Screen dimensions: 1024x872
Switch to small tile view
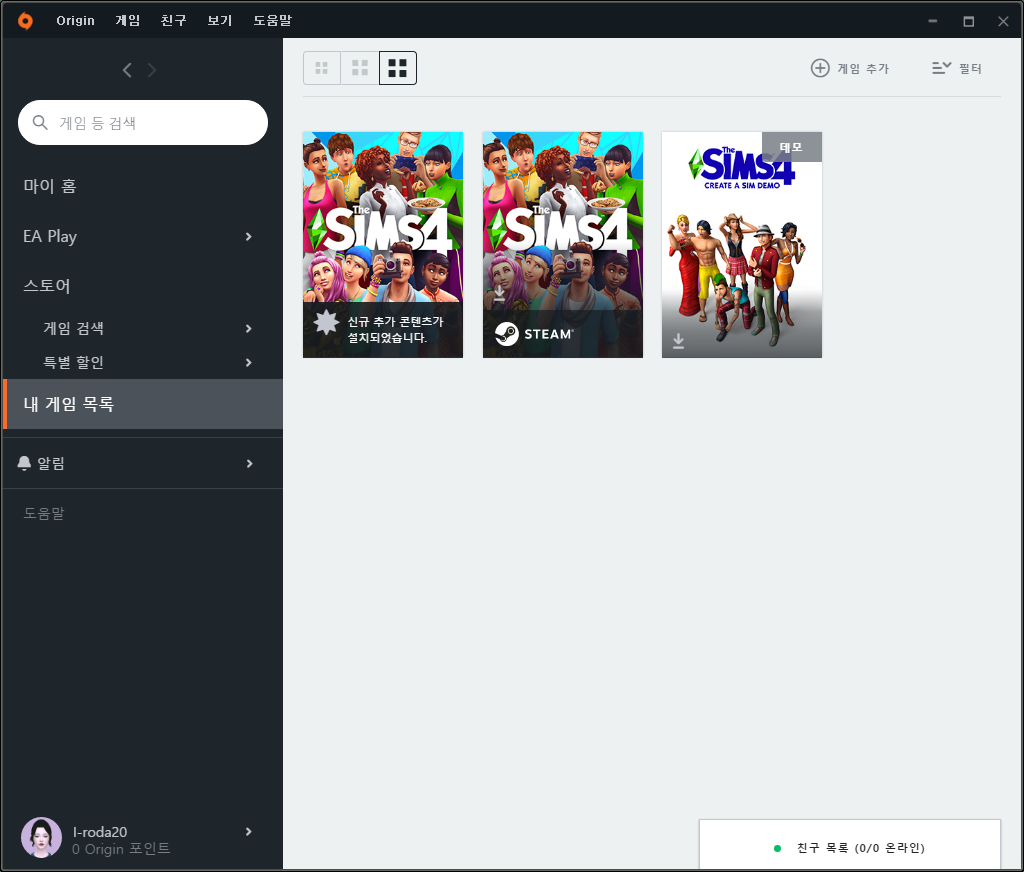[321, 68]
